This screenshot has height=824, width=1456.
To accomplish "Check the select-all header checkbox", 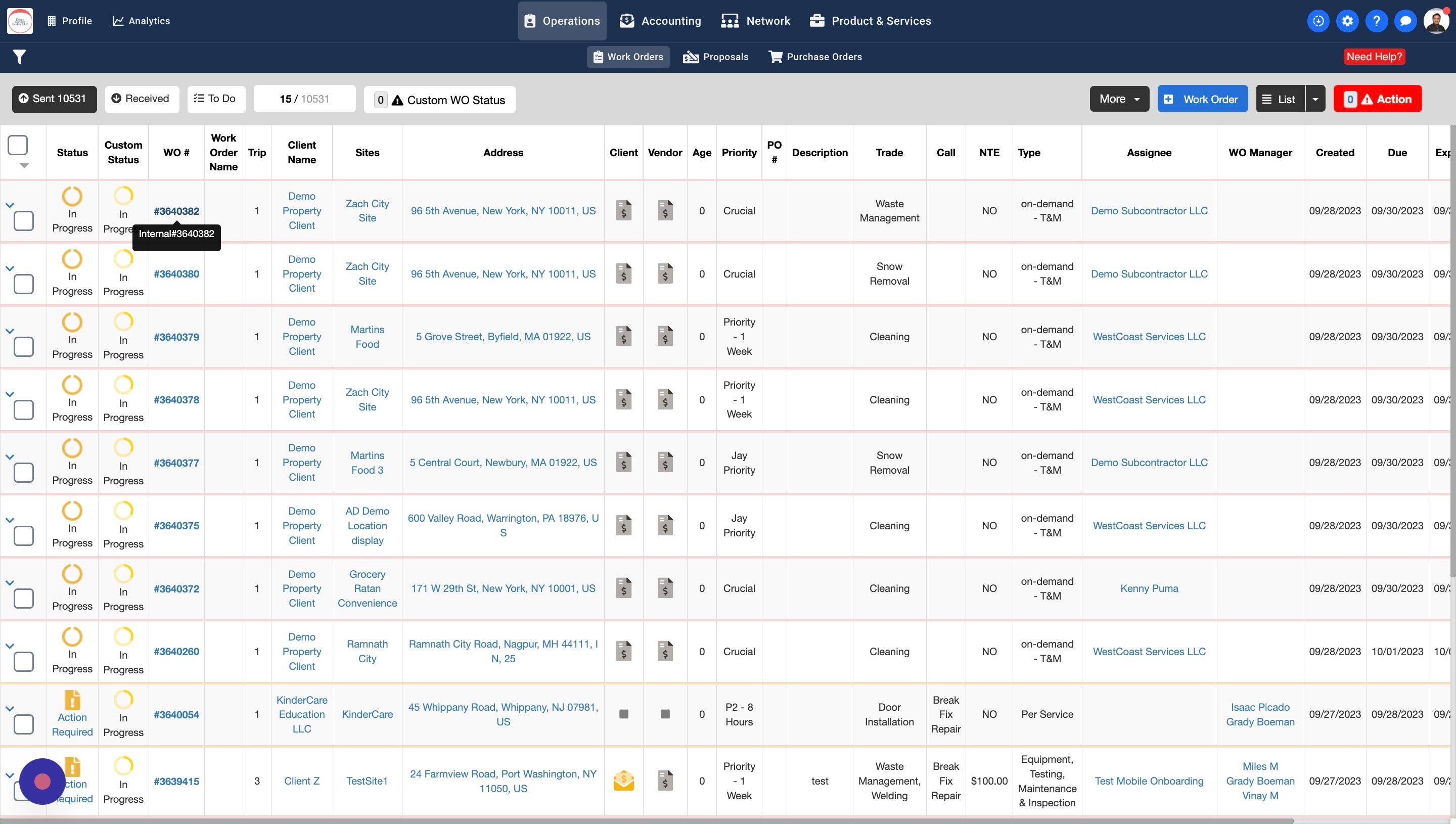I will point(18,145).
